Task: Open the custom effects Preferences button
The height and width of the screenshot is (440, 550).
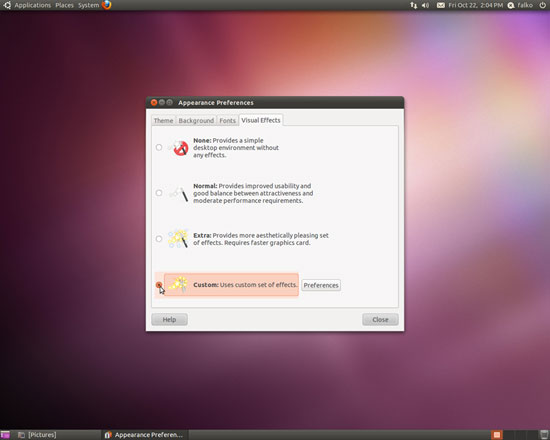Action: [x=321, y=285]
